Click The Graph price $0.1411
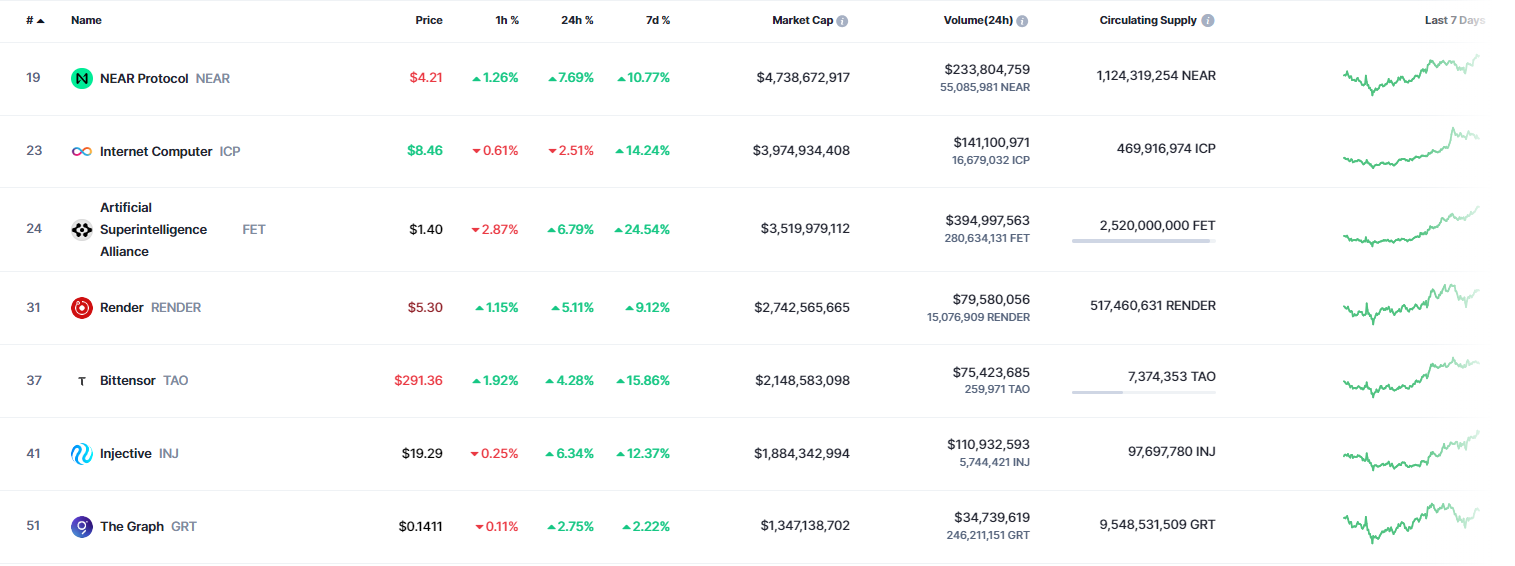This screenshot has width=1515, height=566. (421, 526)
